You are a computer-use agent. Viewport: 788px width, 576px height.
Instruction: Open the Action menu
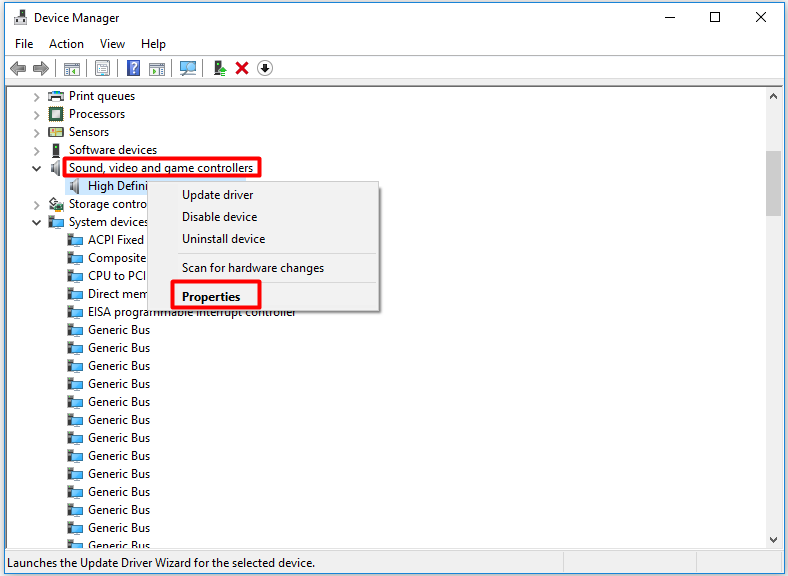(x=66, y=44)
